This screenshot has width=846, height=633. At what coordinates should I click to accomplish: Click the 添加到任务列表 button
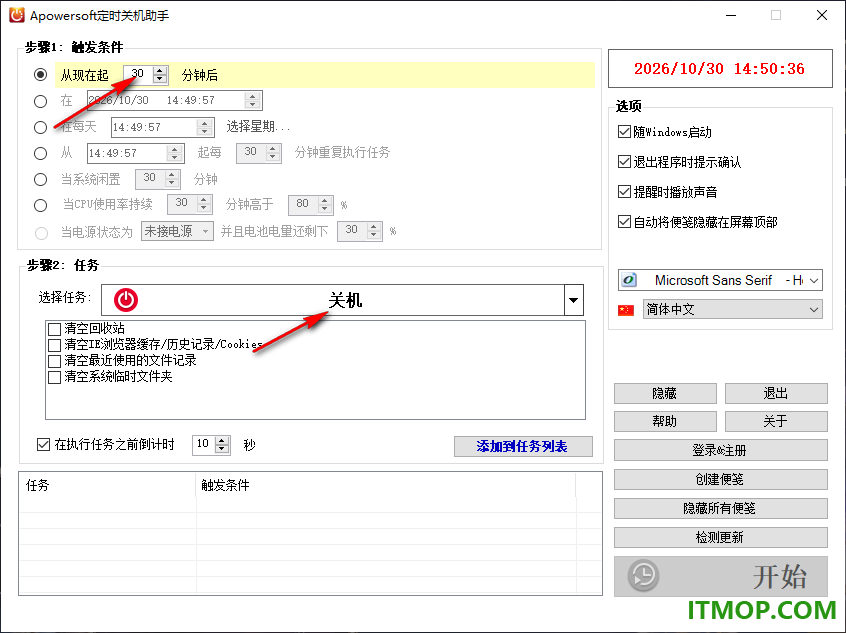click(x=523, y=446)
